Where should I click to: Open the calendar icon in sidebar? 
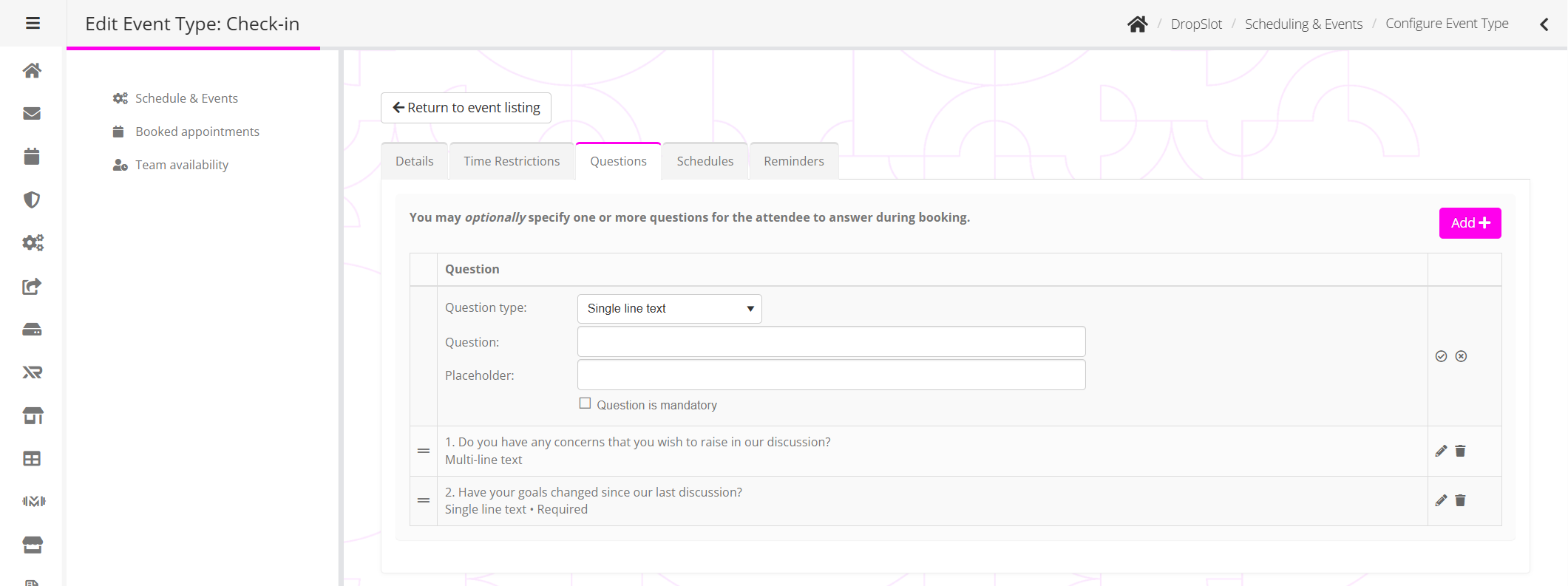tap(32, 157)
